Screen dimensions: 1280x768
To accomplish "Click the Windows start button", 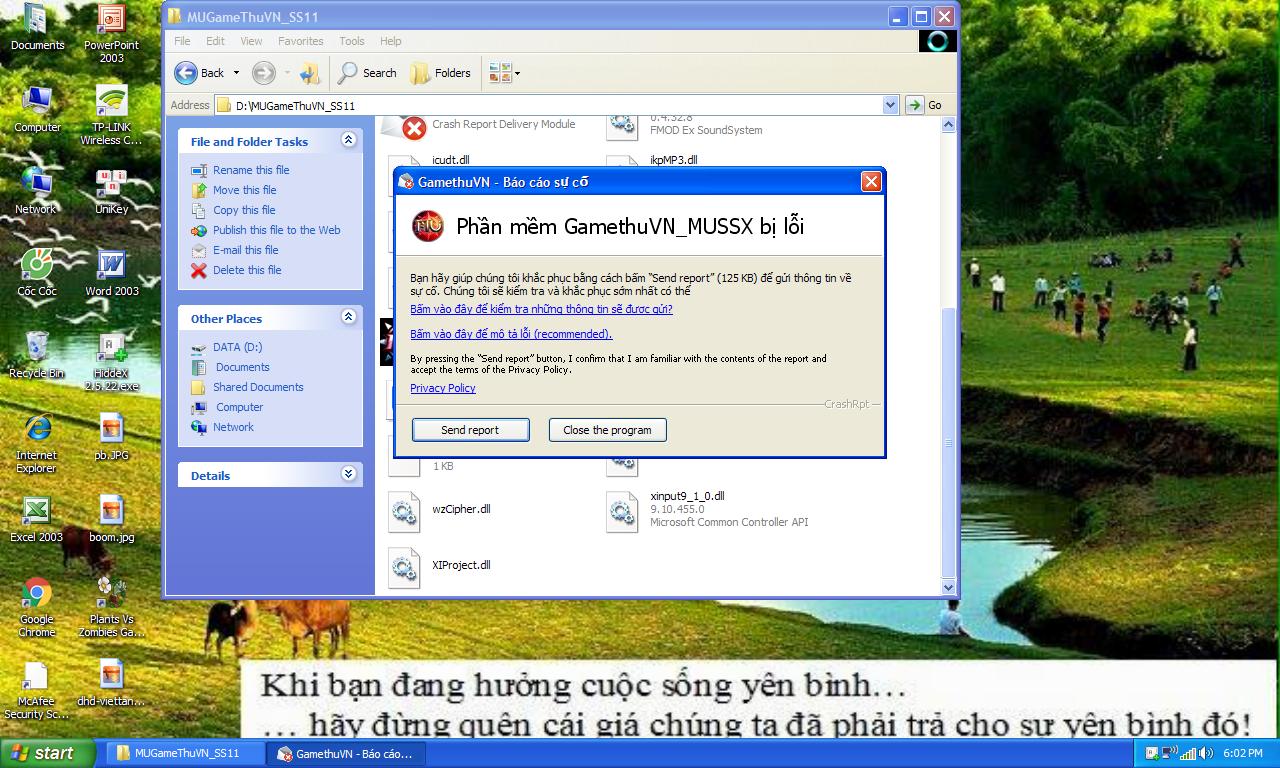I will click(x=46, y=753).
